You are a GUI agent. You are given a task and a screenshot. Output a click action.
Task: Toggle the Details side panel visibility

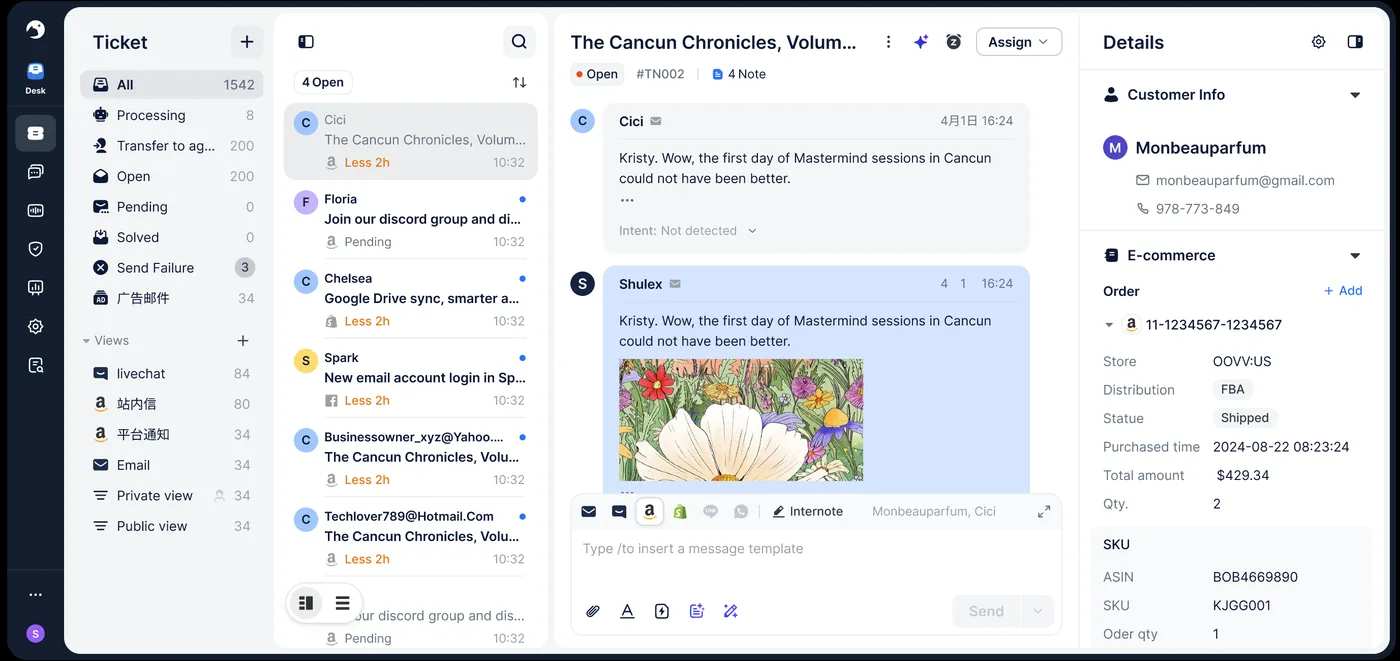click(x=1355, y=42)
